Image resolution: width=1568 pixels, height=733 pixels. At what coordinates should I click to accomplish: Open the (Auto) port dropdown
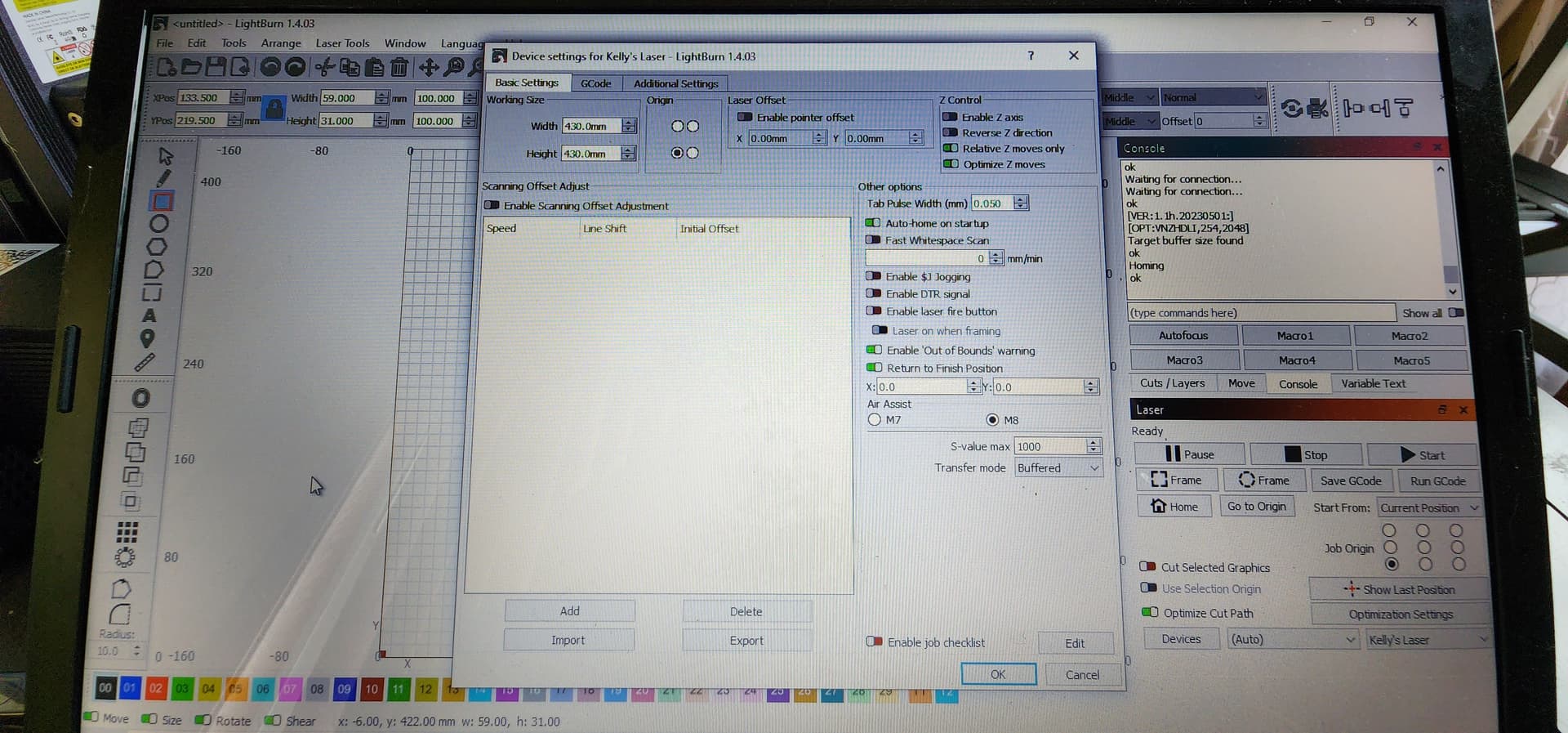tap(1293, 639)
